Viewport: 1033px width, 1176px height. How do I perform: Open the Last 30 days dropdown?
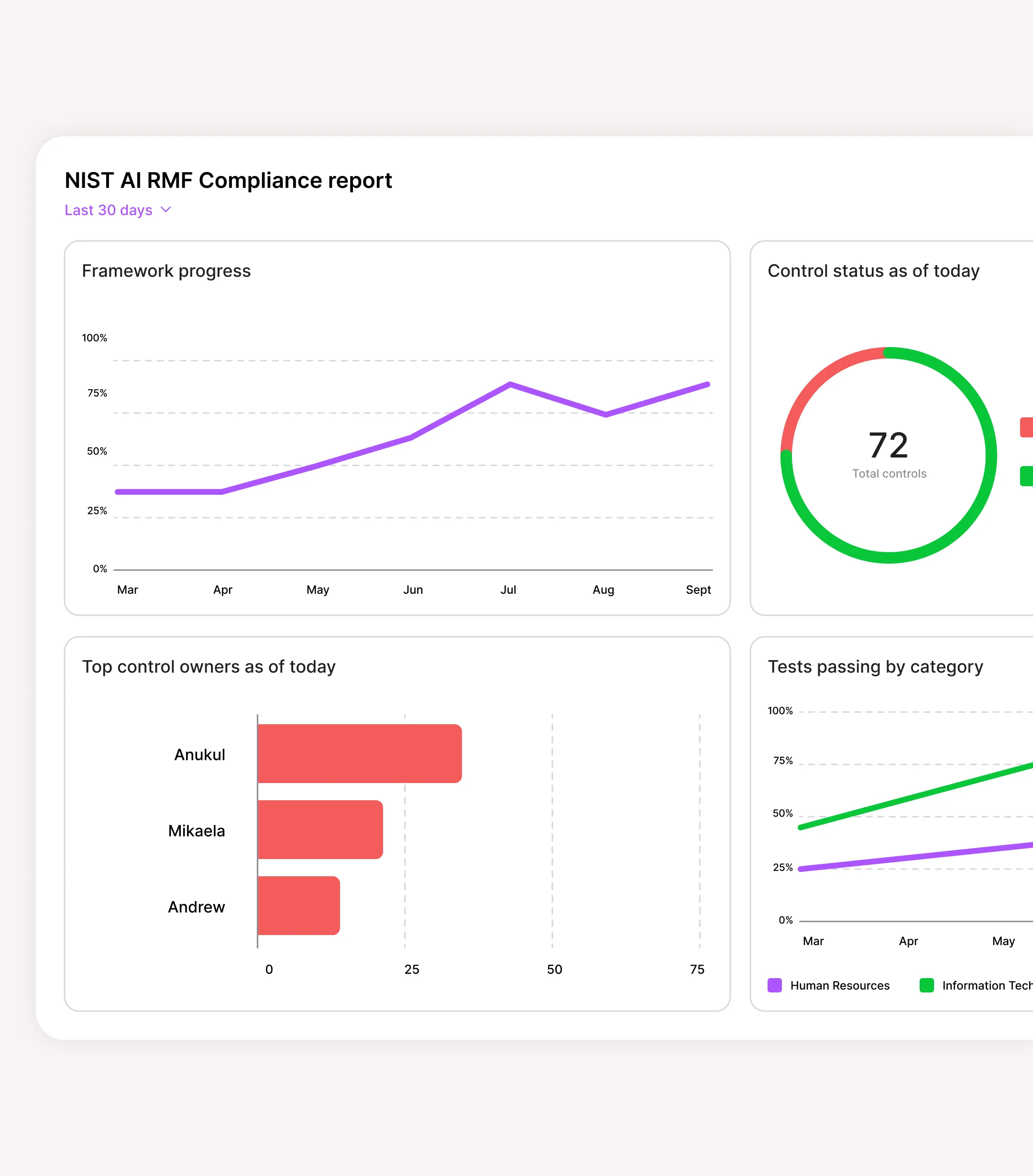pyautogui.click(x=109, y=209)
